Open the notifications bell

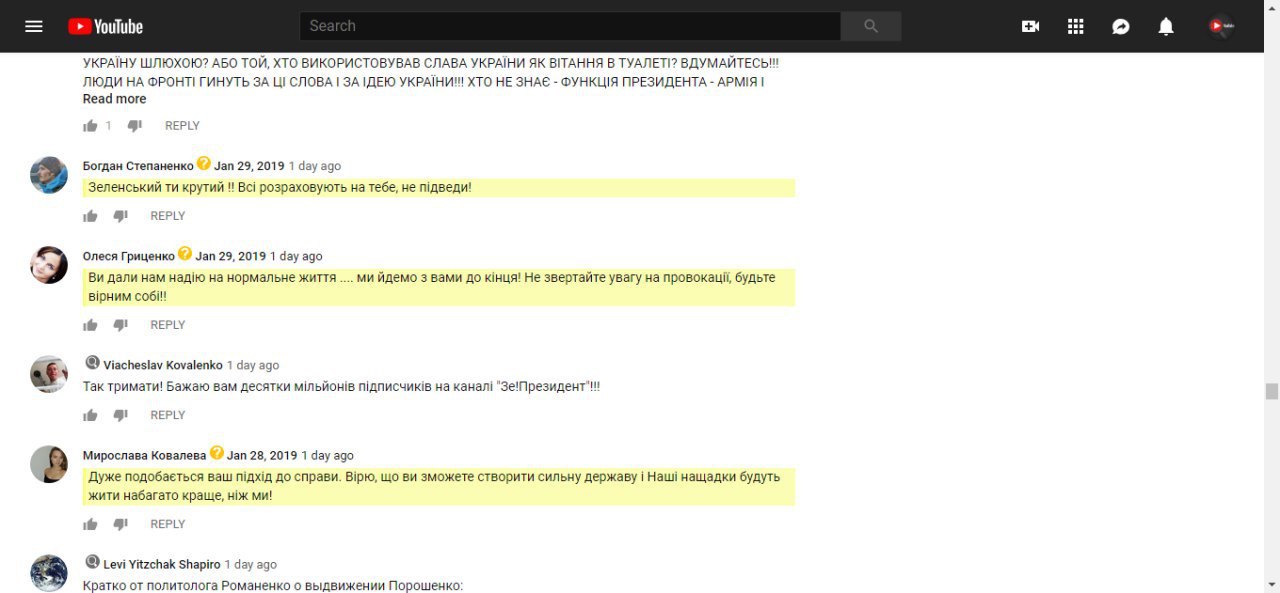1166,27
